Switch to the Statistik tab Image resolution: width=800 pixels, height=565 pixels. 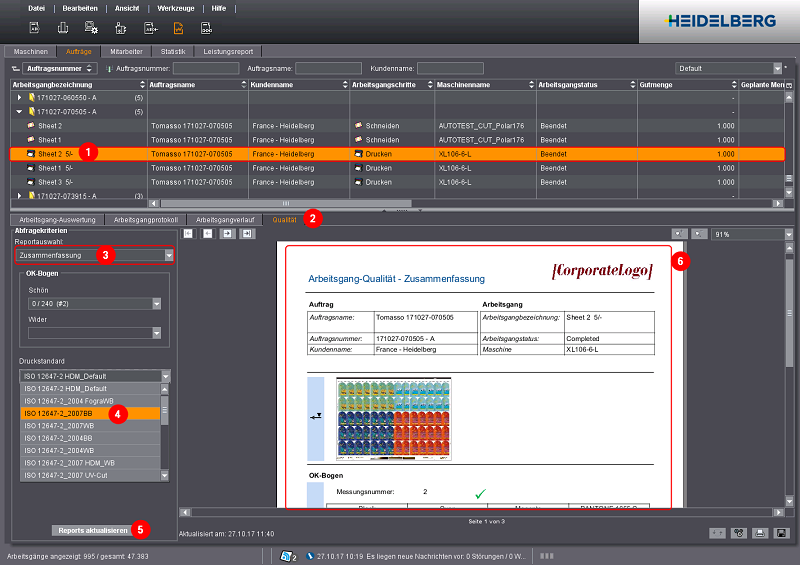click(x=173, y=50)
